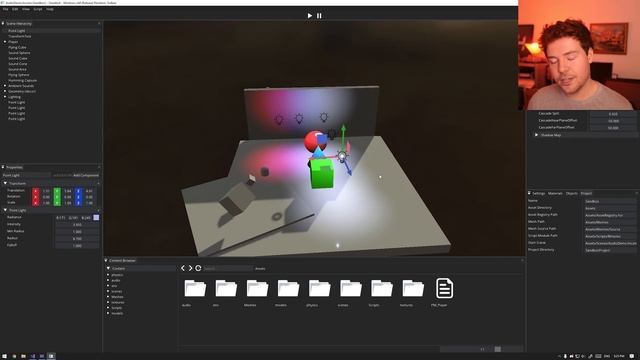This screenshot has width=640, height=360.
Task: Open the Script menu
Action: coord(38,9)
